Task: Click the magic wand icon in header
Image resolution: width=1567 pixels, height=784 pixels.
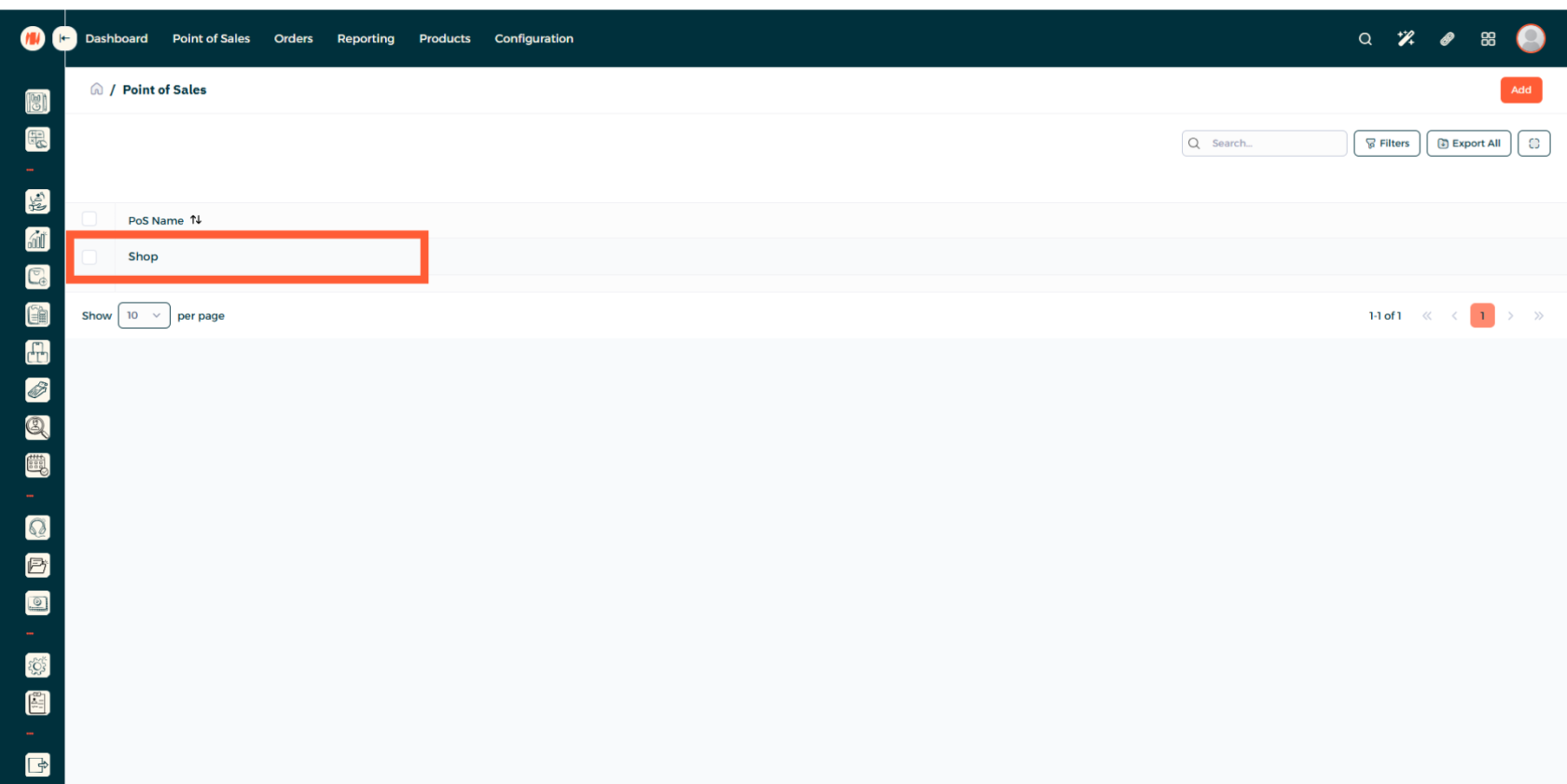Action: (1406, 39)
